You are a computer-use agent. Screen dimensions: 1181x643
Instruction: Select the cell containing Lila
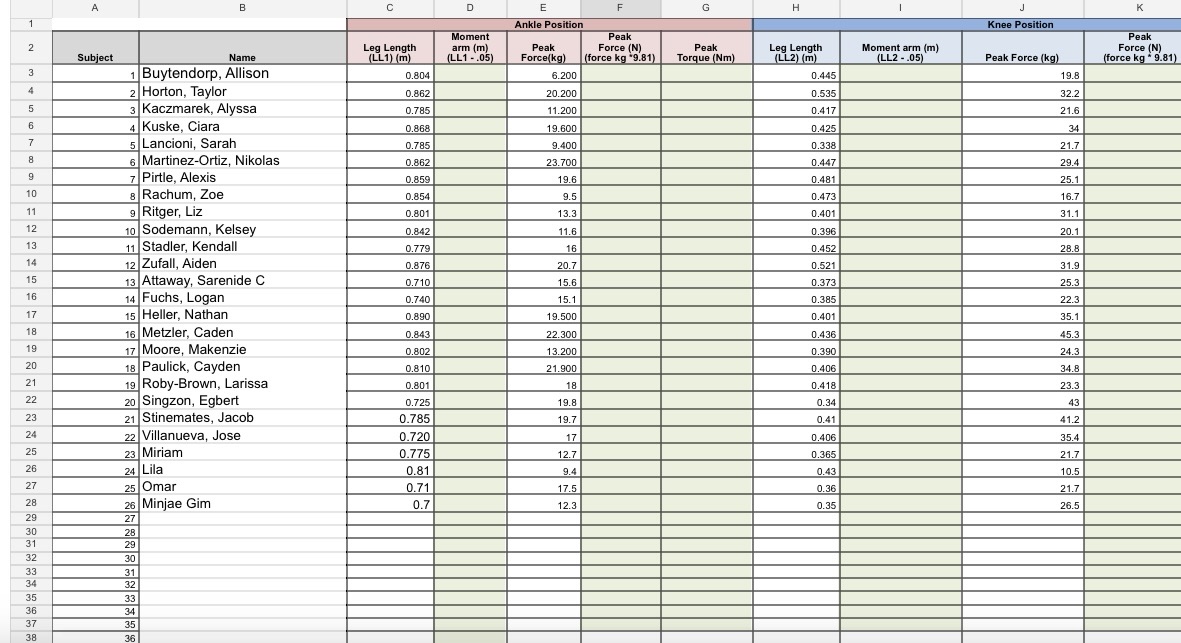click(243, 470)
